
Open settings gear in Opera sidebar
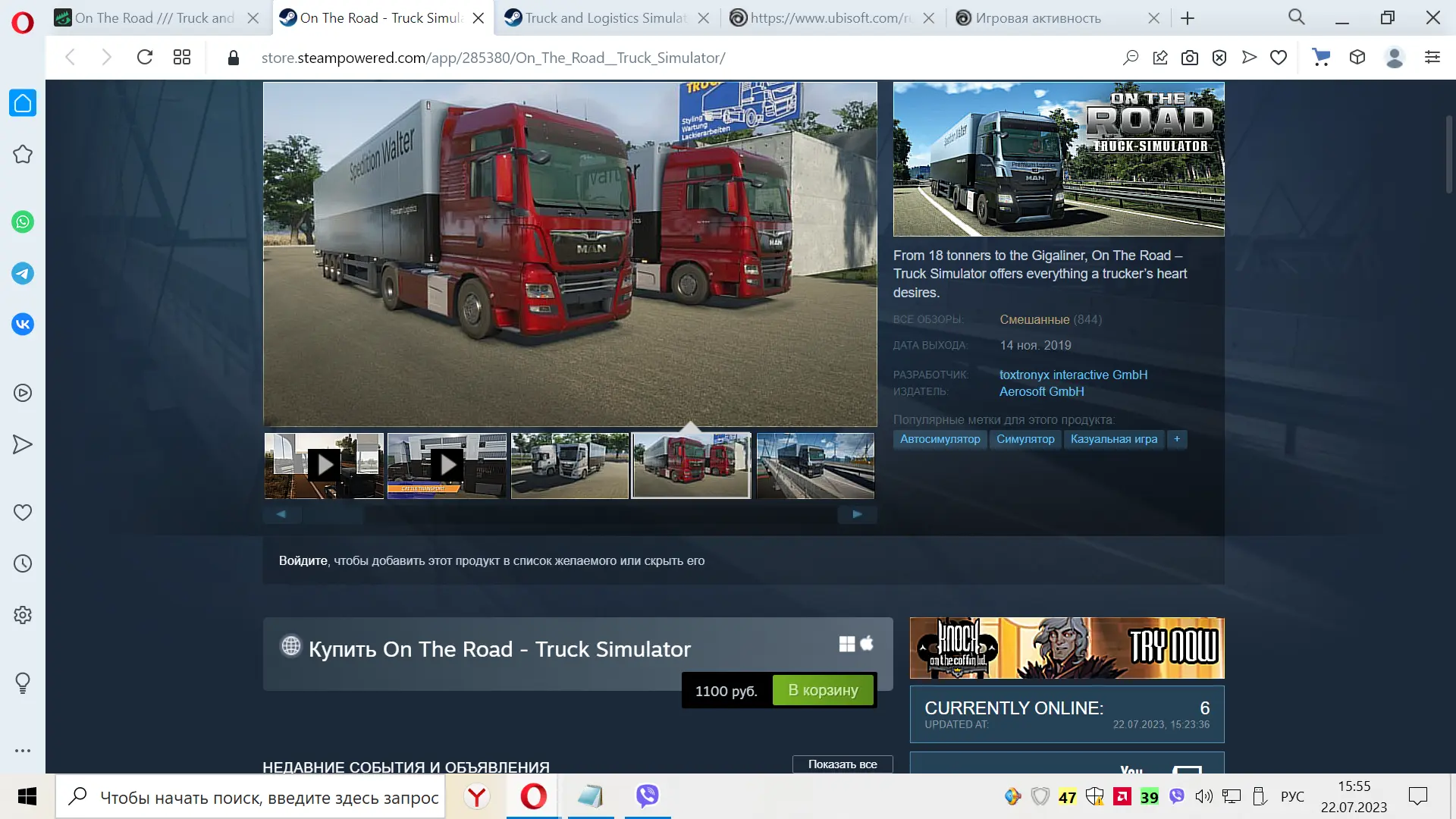click(23, 615)
